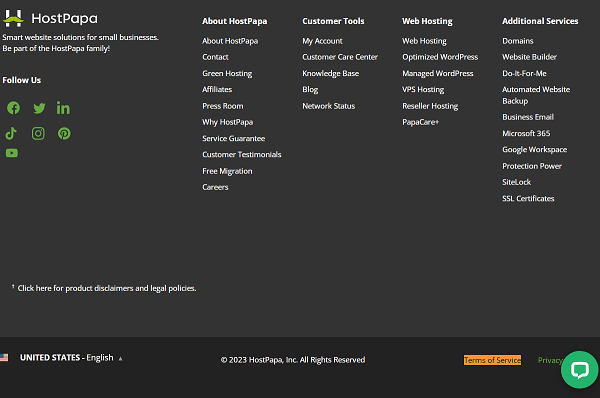Viewport: 600px width, 398px height.
Task: Click PapaCare+ link
Action: click(421, 122)
